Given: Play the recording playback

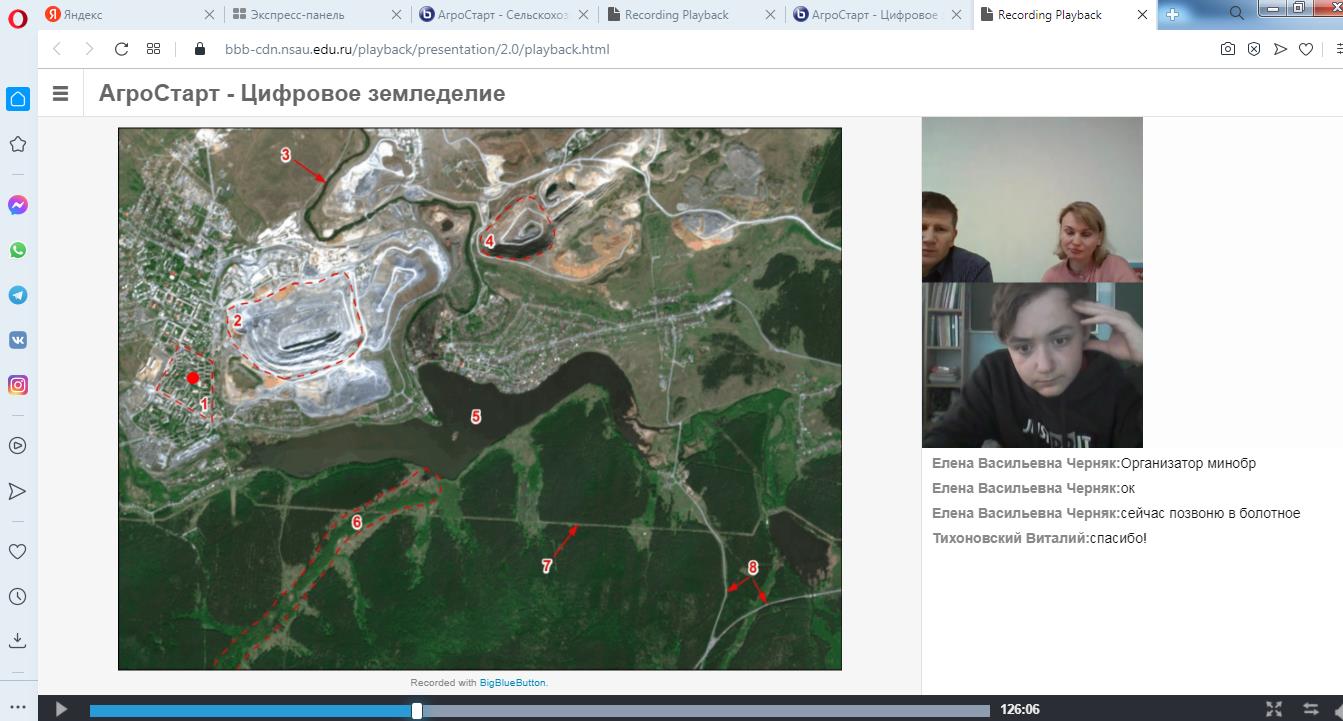Looking at the screenshot, I should click(x=61, y=709).
